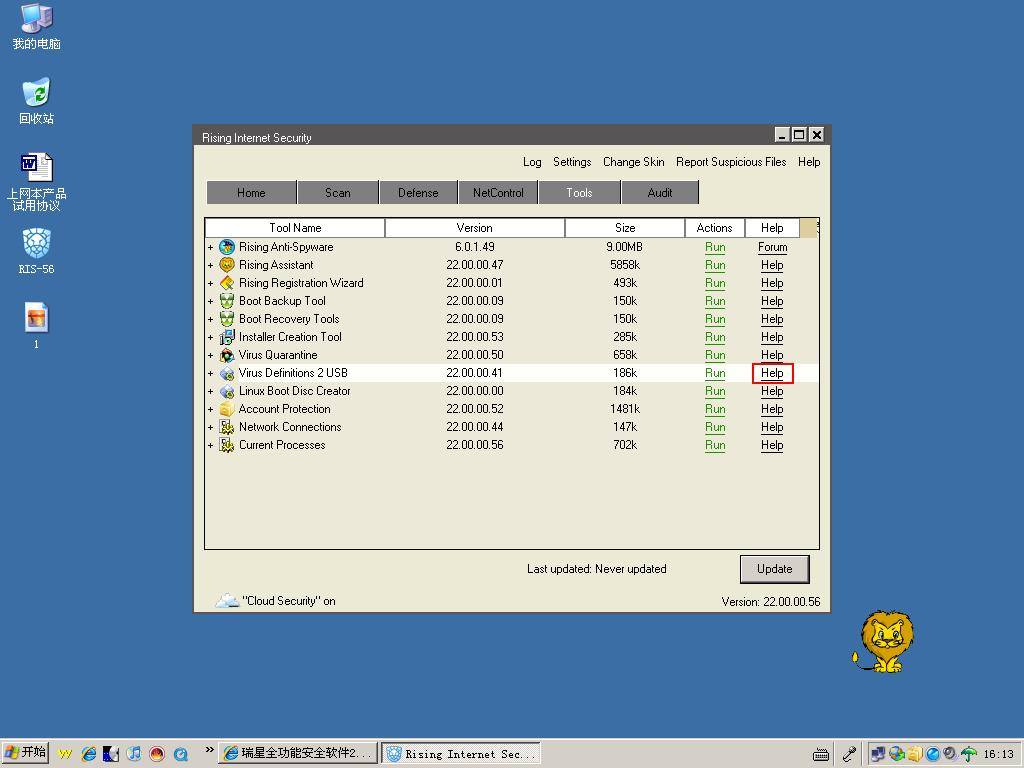Click the music note quick launch icon
The image size is (1024, 768).
pyautogui.click(x=134, y=754)
